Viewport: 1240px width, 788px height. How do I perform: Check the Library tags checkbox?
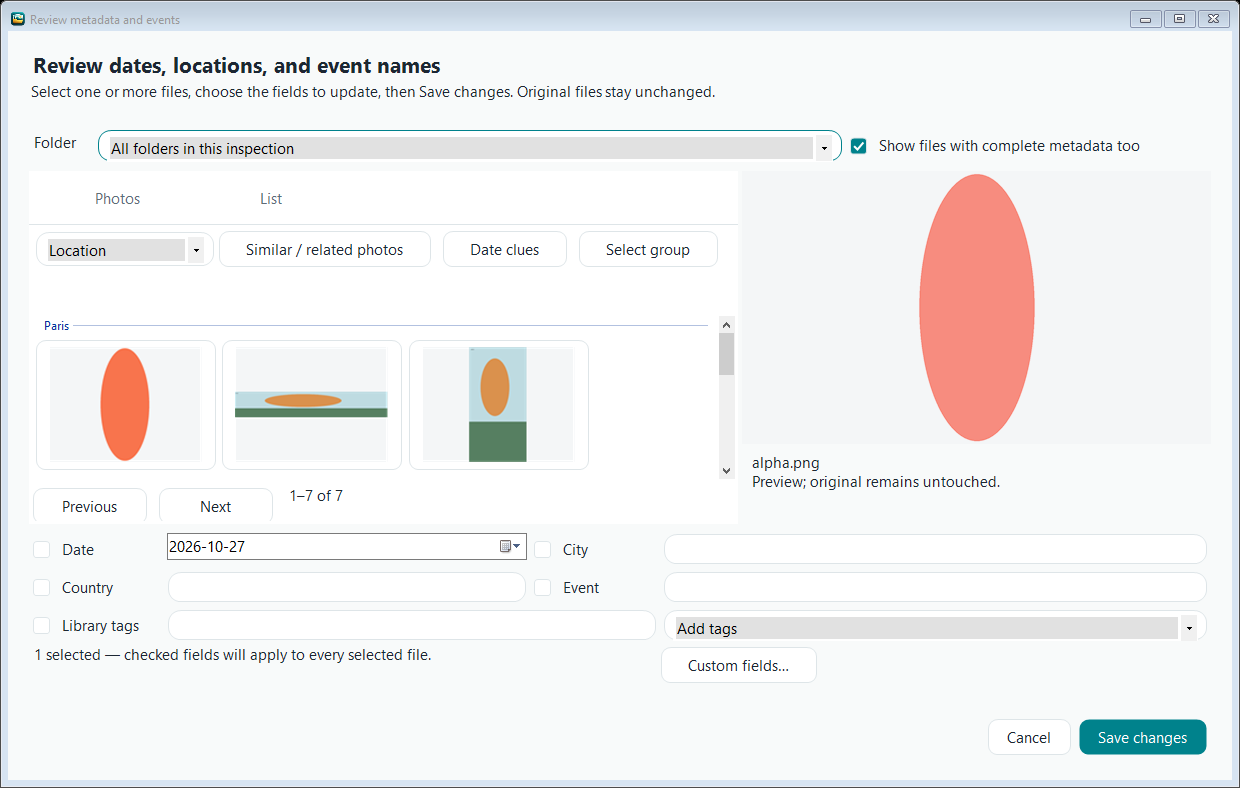(x=41, y=626)
